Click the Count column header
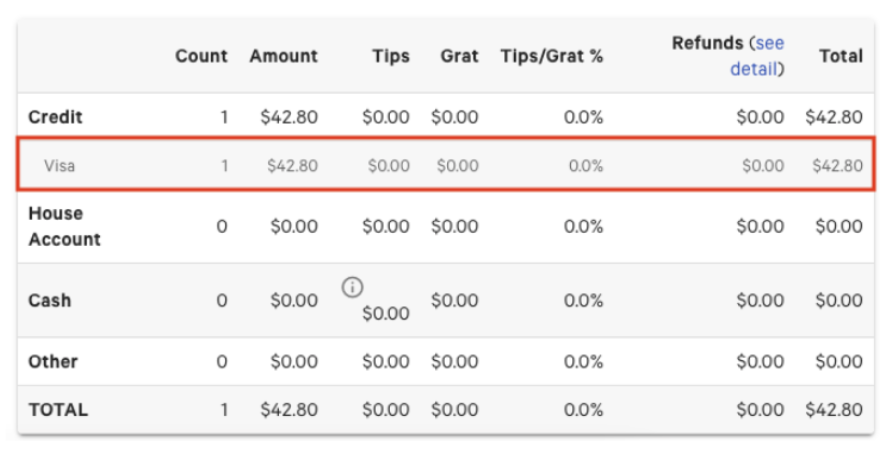The width and height of the screenshot is (890, 458). coord(201,56)
